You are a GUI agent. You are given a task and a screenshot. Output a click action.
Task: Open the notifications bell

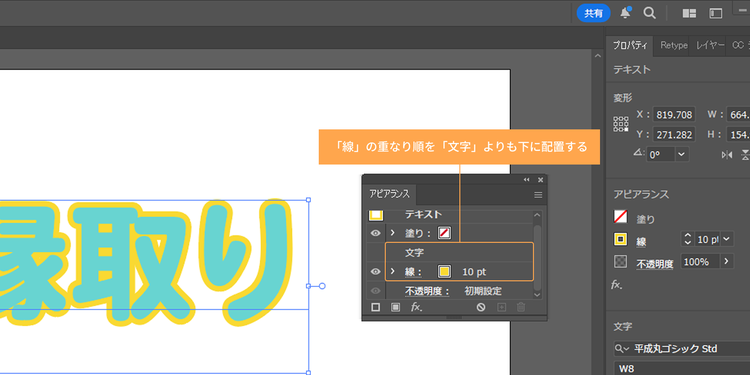pyautogui.click(x=626, y=13)
